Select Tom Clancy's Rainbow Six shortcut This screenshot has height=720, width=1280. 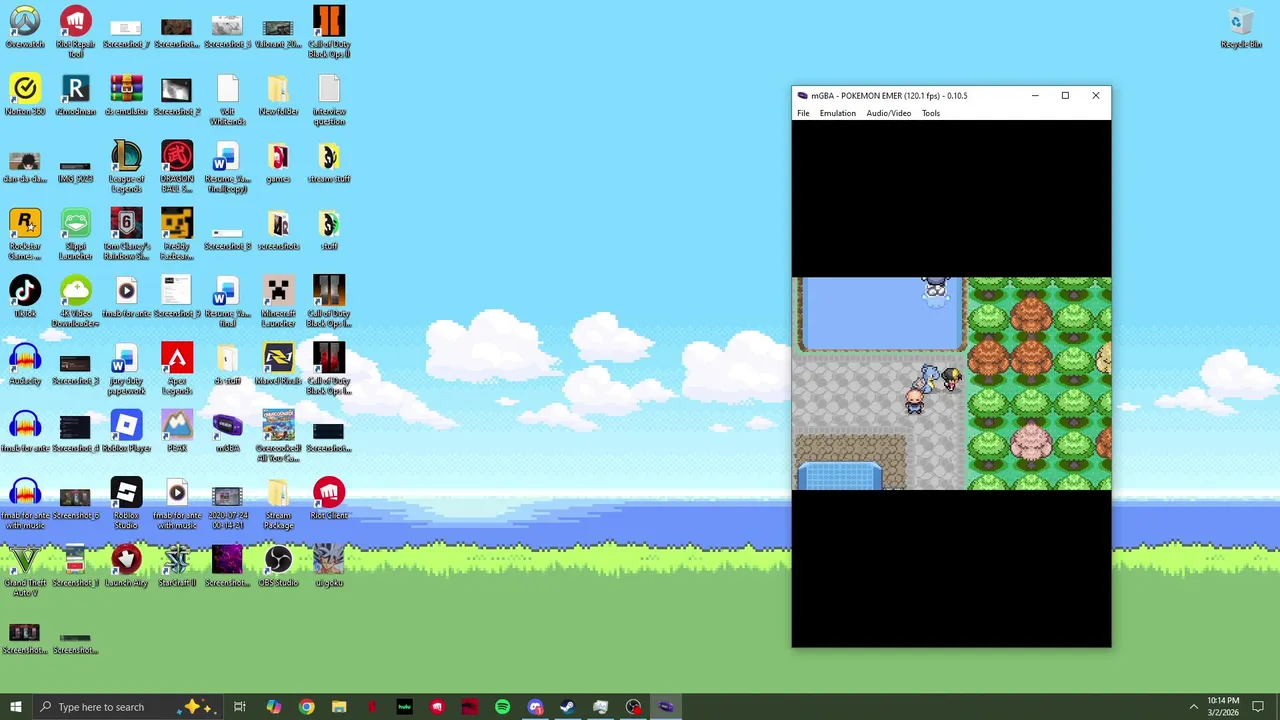126,234
